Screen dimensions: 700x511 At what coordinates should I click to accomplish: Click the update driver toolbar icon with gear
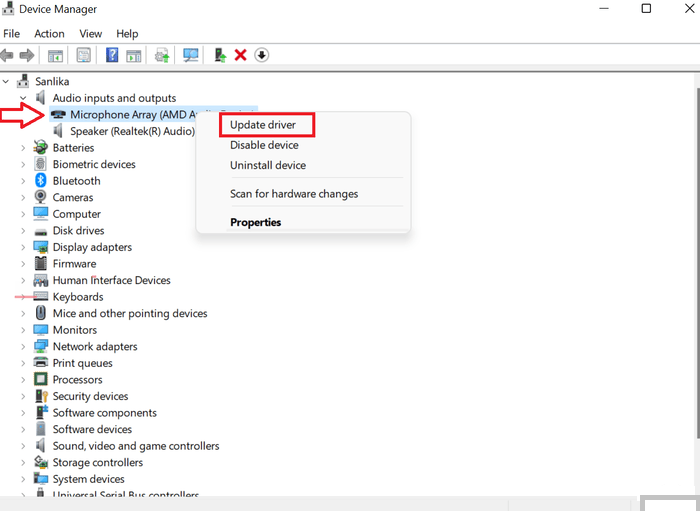[162, 55]
